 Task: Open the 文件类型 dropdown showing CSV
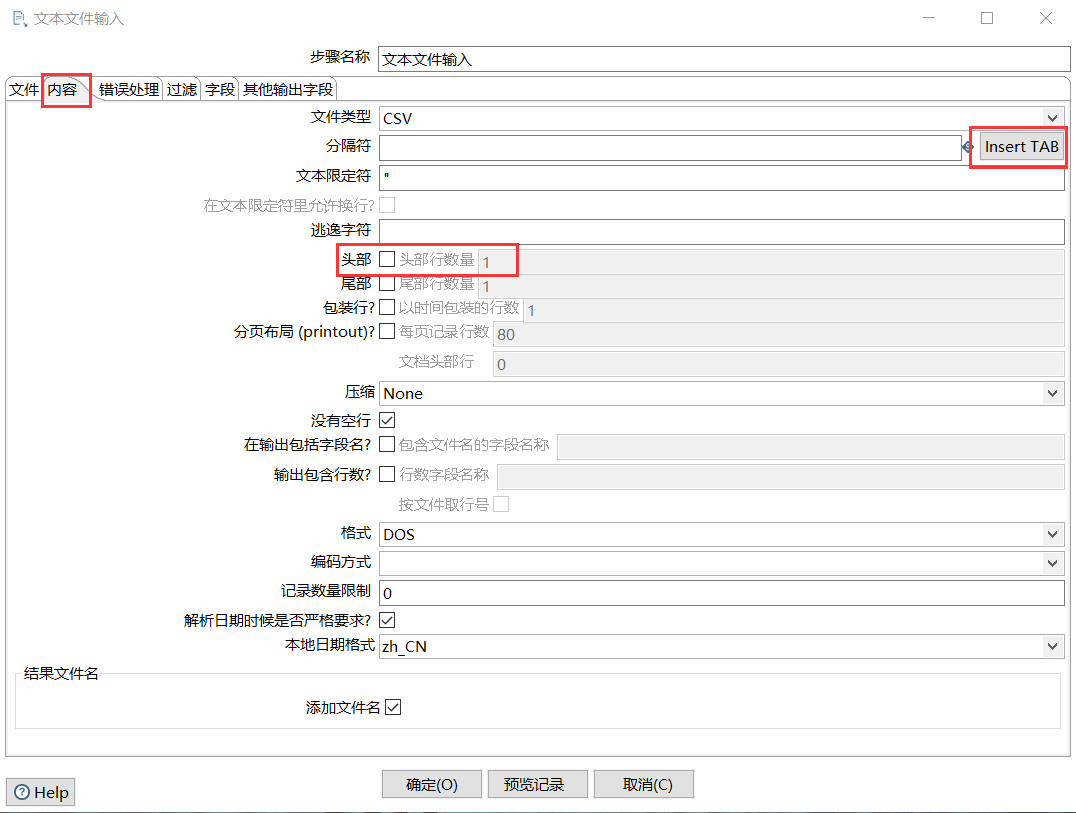(x=1051, y=117)
